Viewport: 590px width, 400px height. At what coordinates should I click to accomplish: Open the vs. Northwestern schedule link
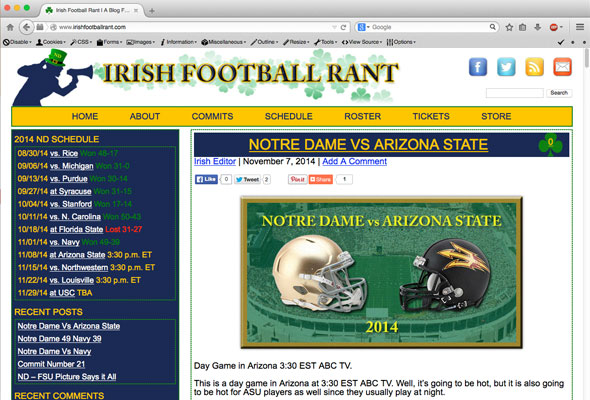[x=79, y=268]
